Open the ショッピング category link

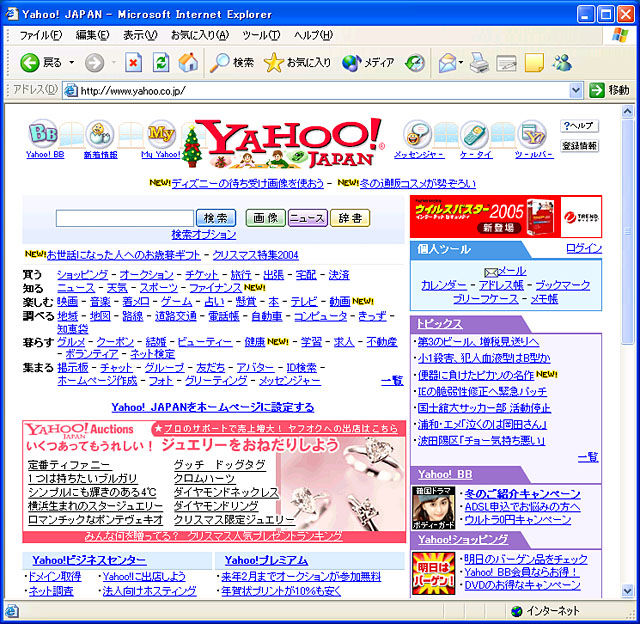coord(82,275)
